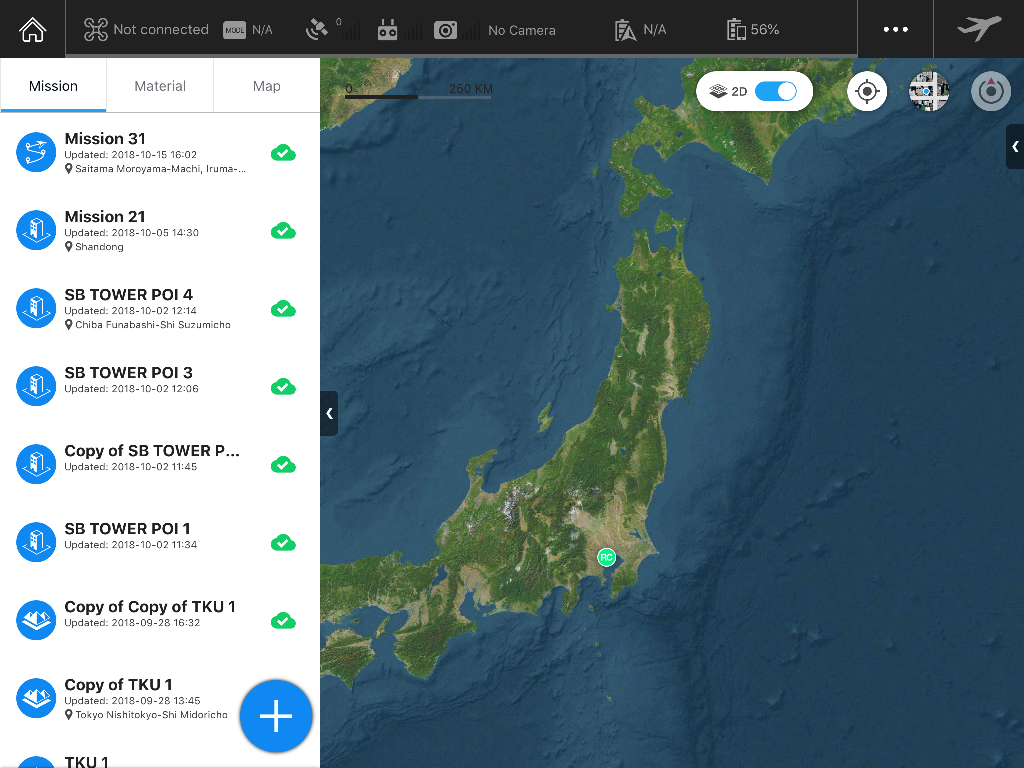This screenshot has height=768, width=1024.
Task: Open the compass orientation control
Action: (x=991, y=91)
